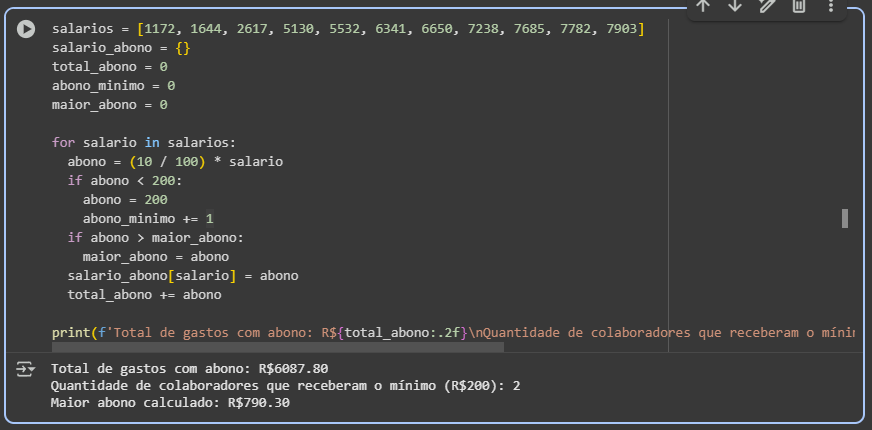Click output line about colaboradores receiving mínimo

point(285,385)
